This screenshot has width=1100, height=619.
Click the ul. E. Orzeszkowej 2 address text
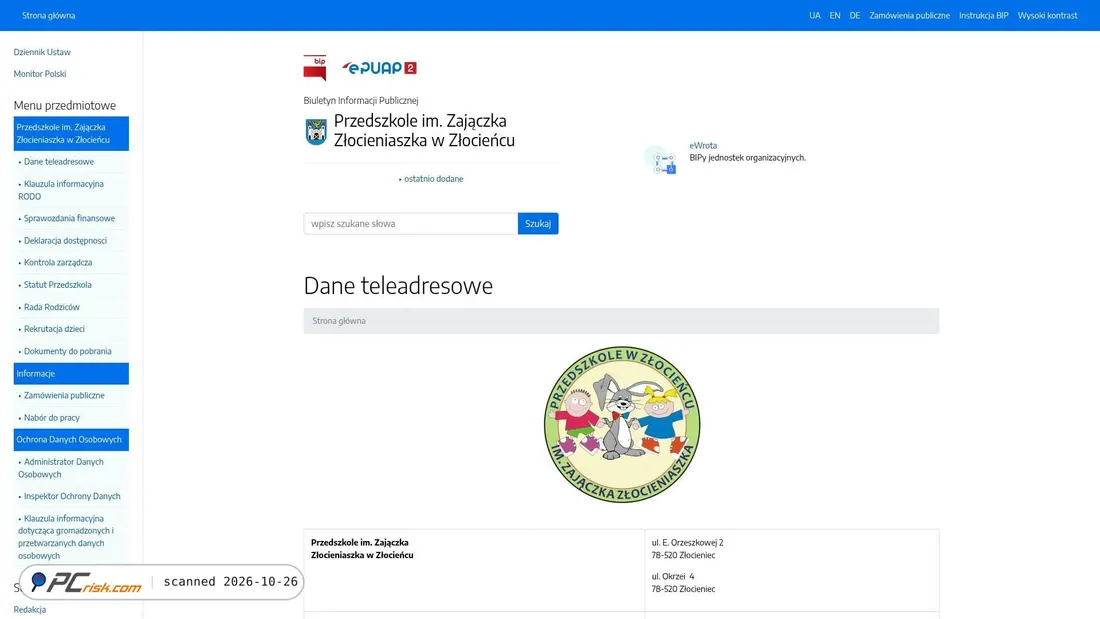pyautogui.click(x=687, y=543)
